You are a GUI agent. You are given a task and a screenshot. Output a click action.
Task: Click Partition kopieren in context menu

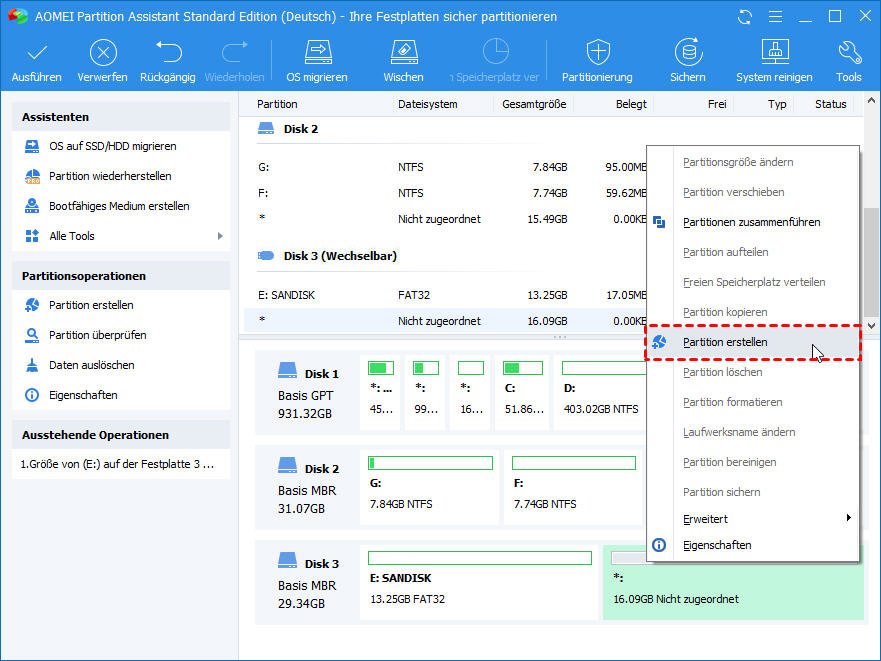point(753,312)
